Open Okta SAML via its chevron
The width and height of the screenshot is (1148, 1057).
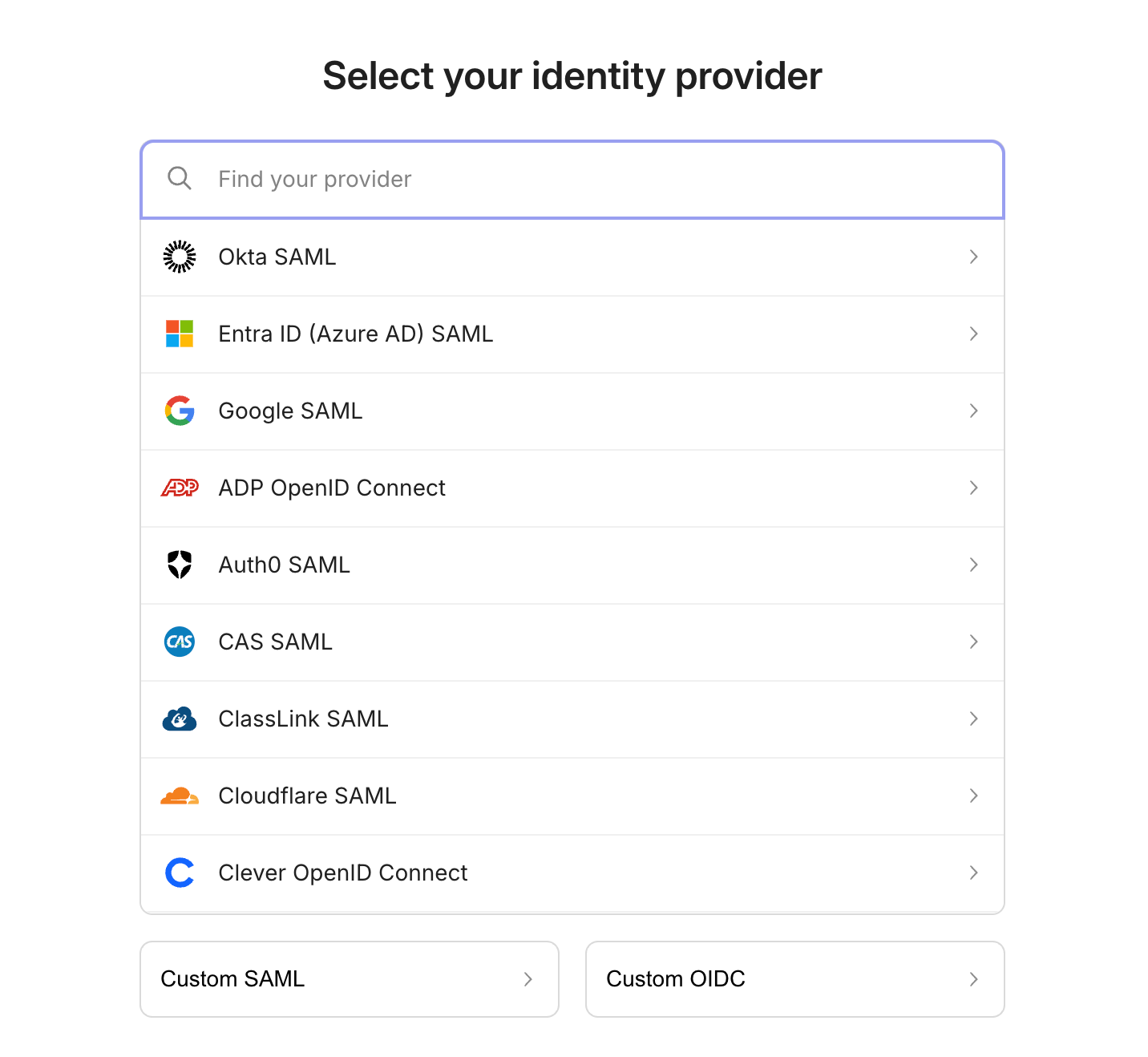click(974, 257)
